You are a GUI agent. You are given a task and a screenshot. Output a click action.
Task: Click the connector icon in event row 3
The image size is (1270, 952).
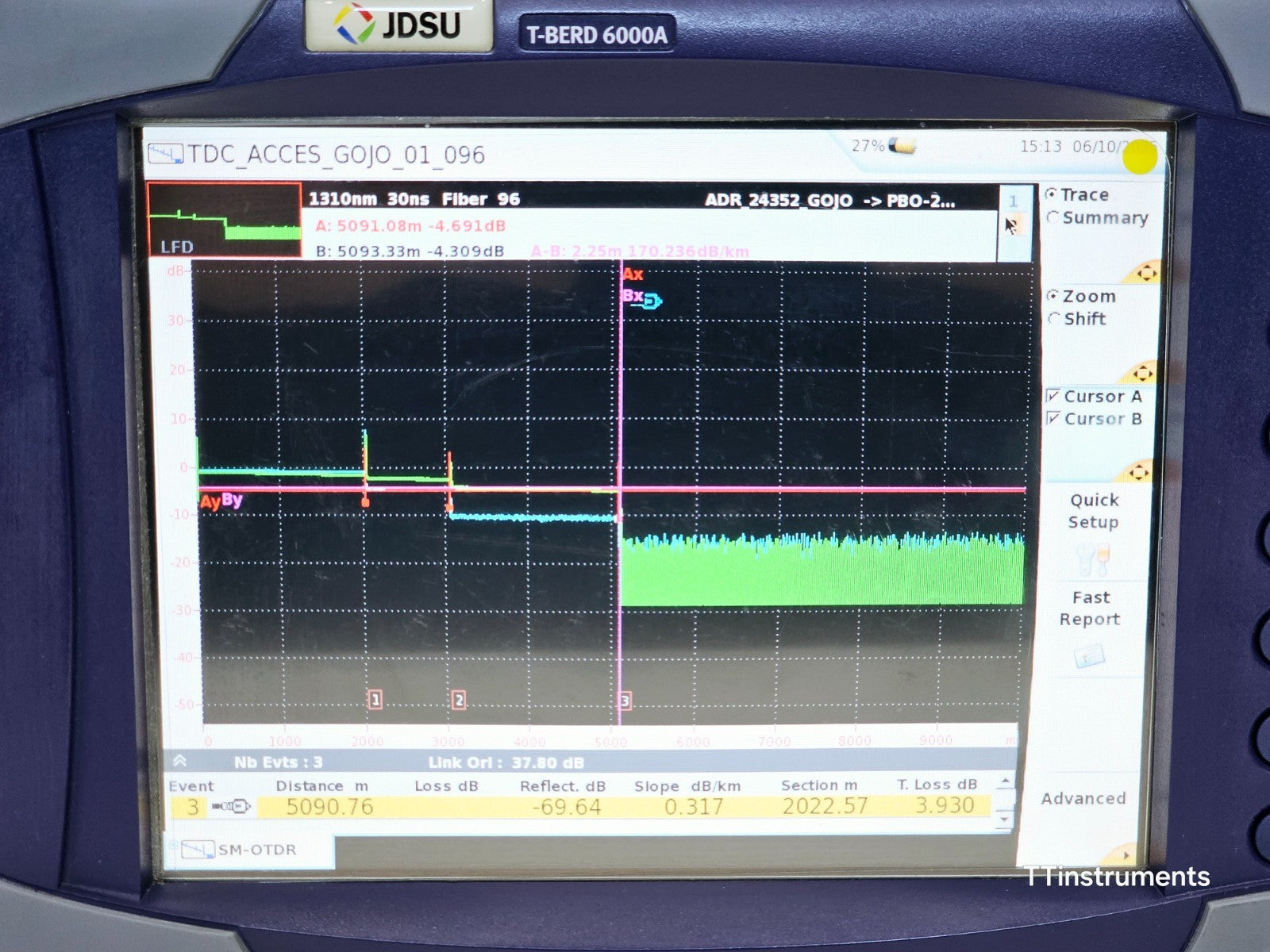click(232, 807)
